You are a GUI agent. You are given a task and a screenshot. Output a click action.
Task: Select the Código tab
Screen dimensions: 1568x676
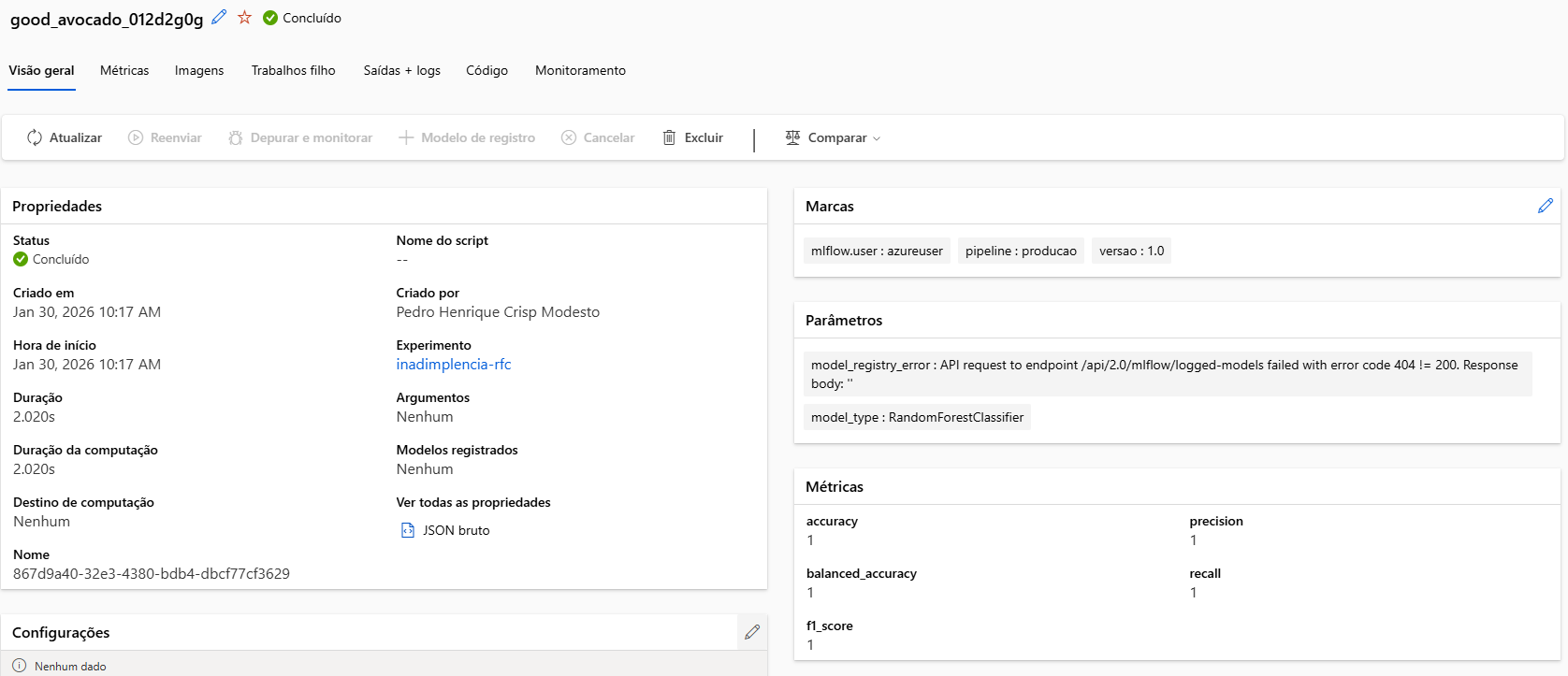[486, 70]
